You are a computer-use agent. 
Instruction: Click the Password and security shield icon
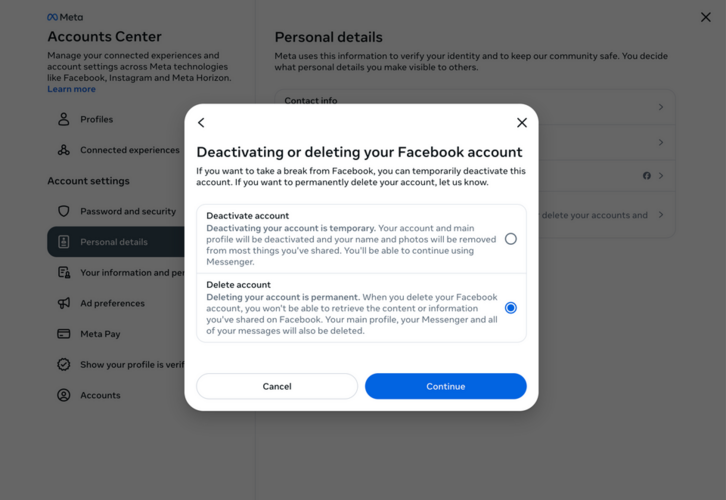[x=63, y=211]
